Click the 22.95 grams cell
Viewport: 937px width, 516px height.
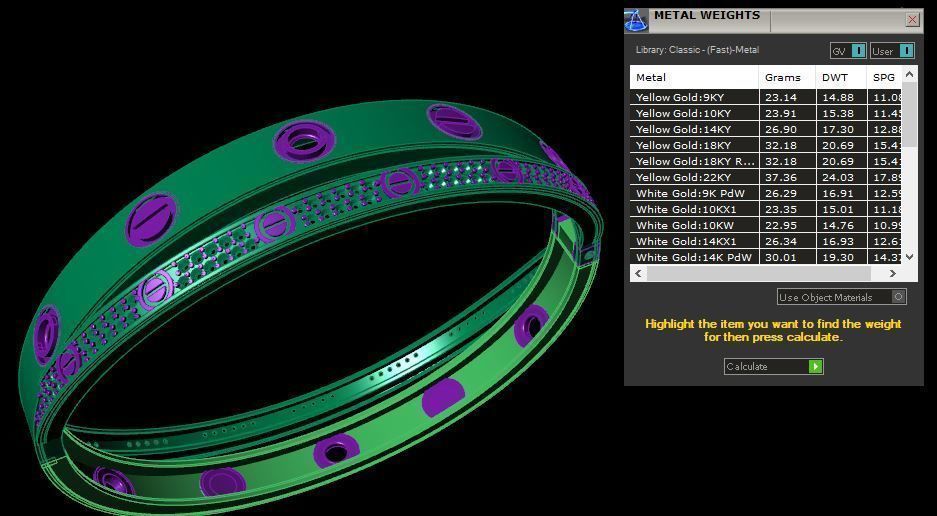(x=788, y=225)
